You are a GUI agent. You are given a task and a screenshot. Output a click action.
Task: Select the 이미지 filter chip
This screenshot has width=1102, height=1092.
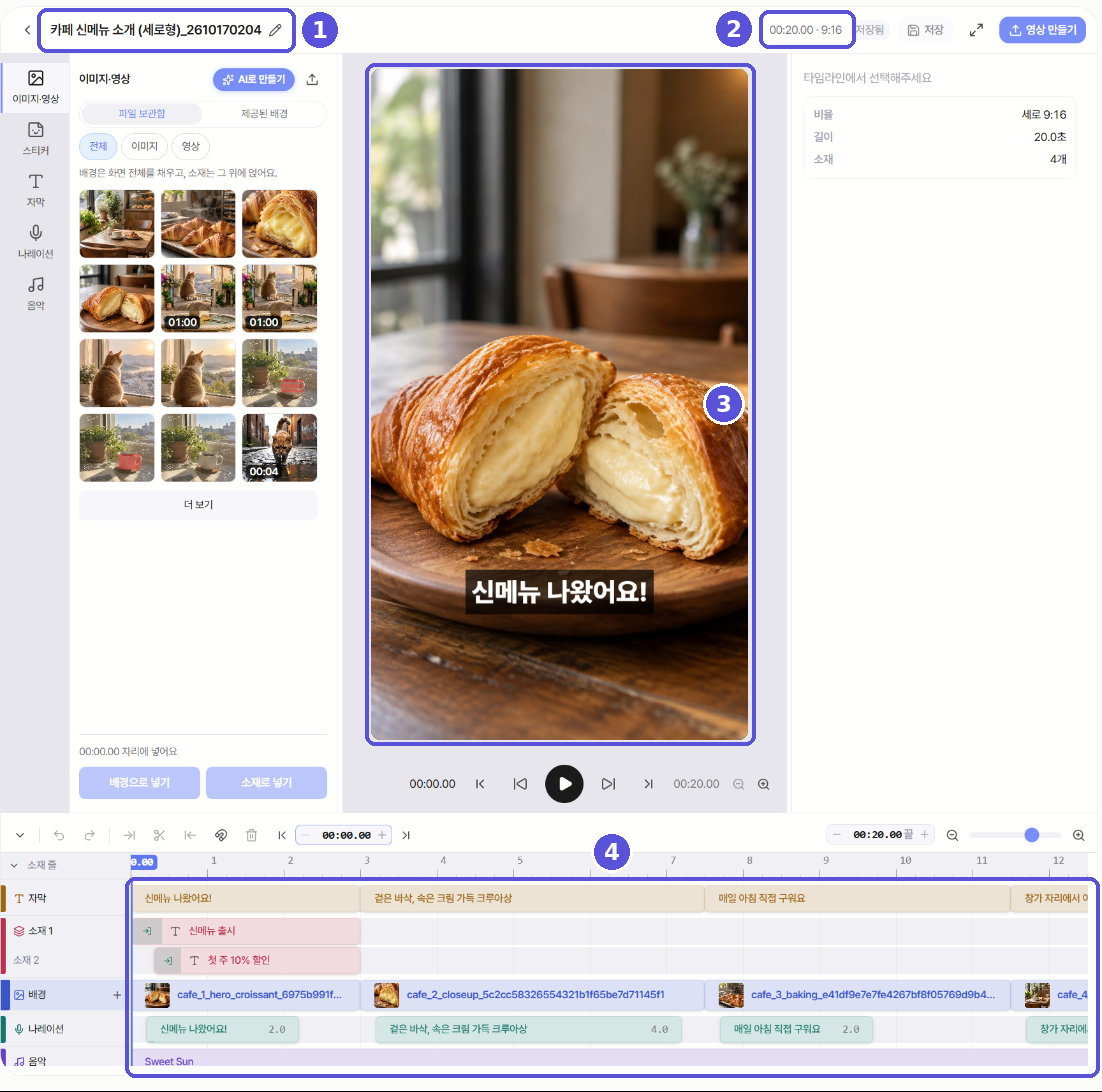coord(144,146)
